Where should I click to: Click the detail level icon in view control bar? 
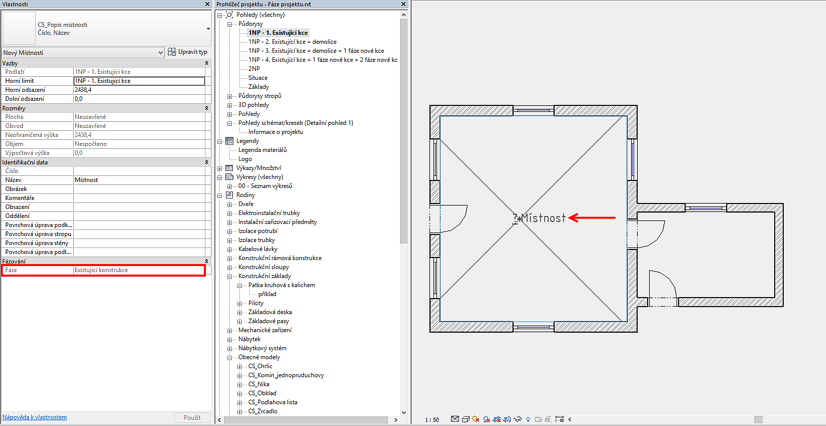coord(456,420)
